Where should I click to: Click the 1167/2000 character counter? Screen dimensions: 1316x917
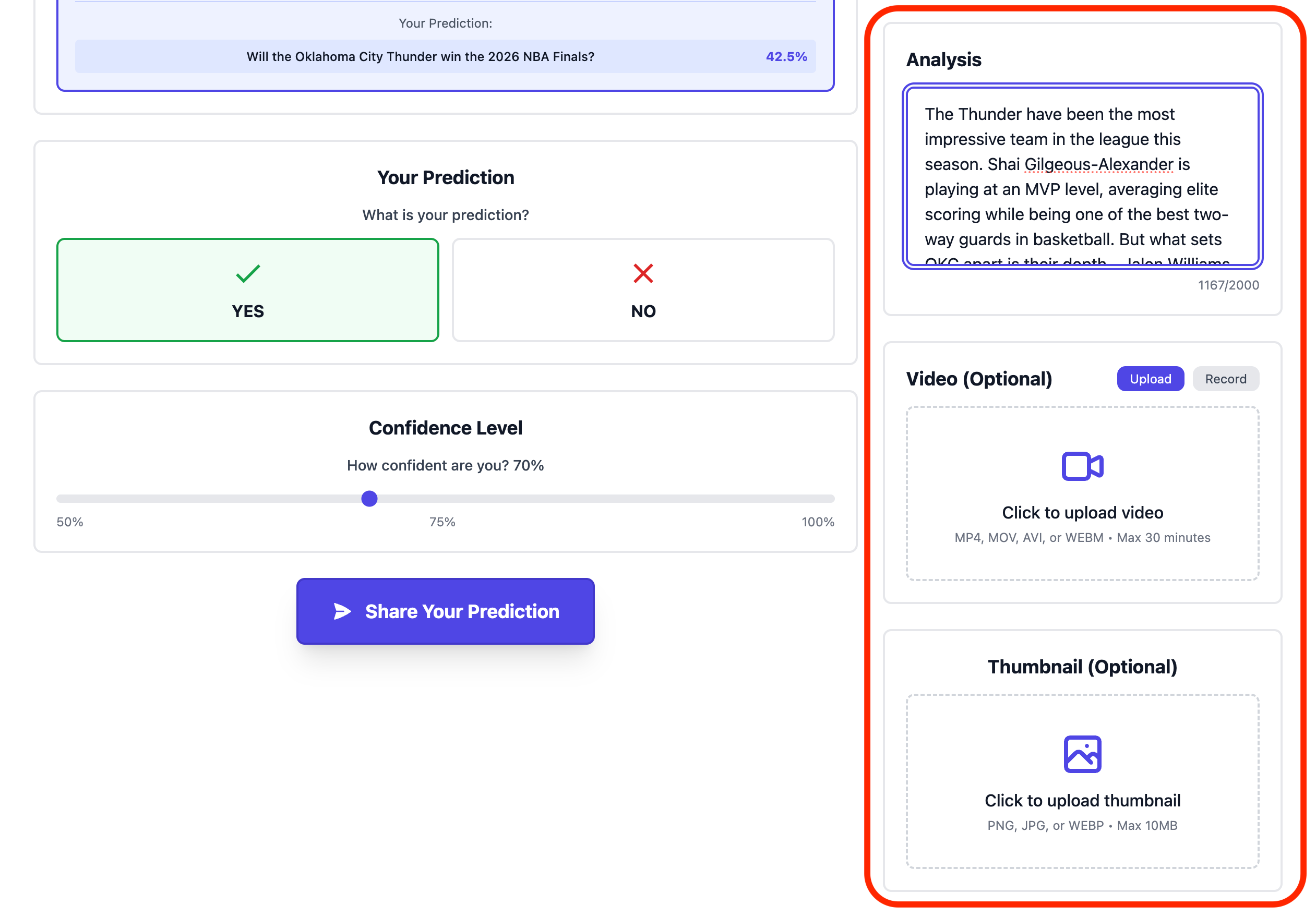1227,284
